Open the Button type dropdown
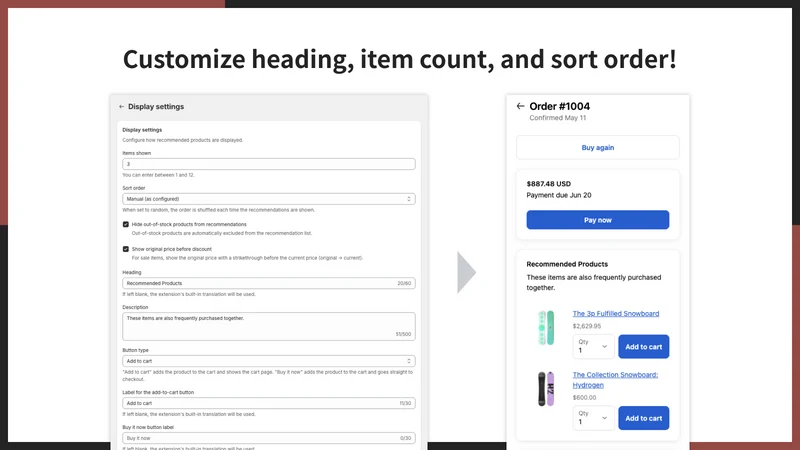Image resolution: width=800 pixels, height=450 pixels. click(x=269, y=361)
